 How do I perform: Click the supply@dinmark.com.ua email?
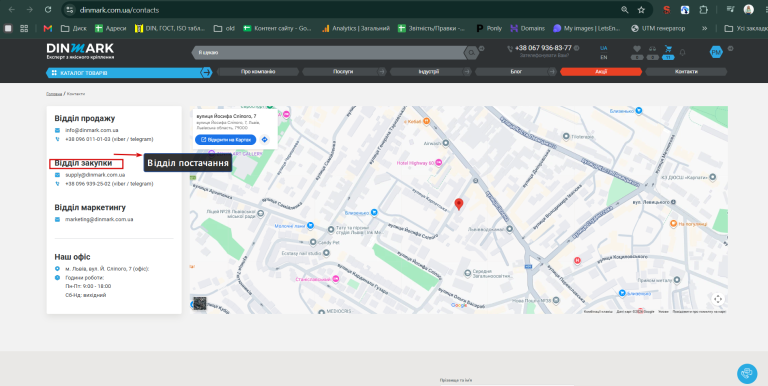(95, 175)
